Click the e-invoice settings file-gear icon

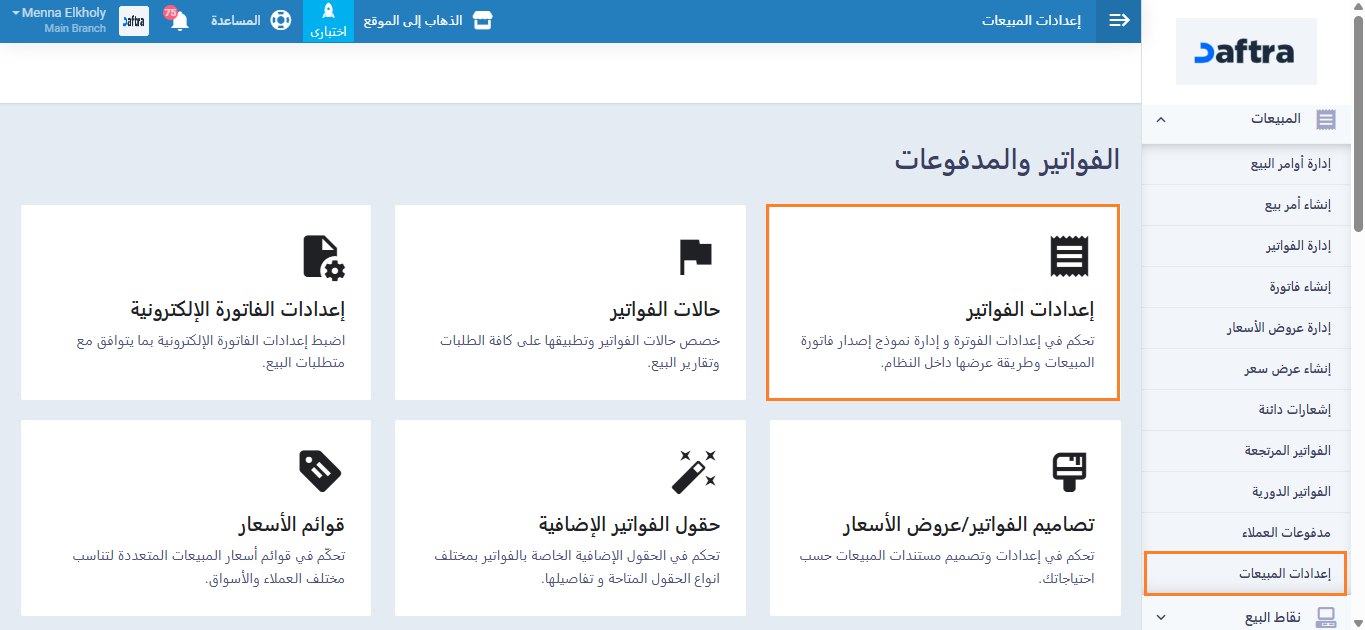coord(323,257)
